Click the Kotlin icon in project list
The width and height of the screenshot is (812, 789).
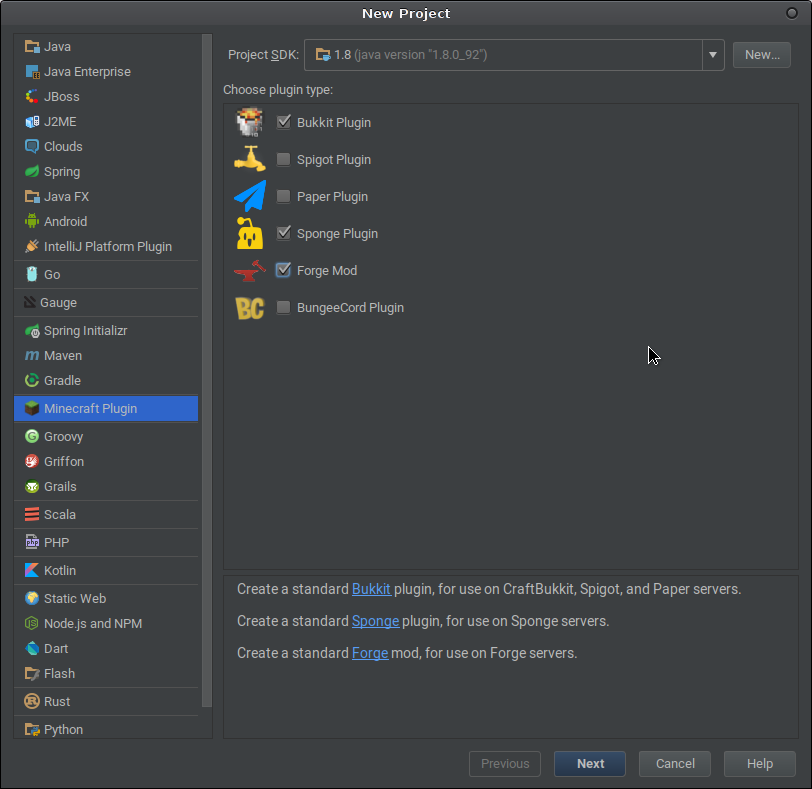32,570
